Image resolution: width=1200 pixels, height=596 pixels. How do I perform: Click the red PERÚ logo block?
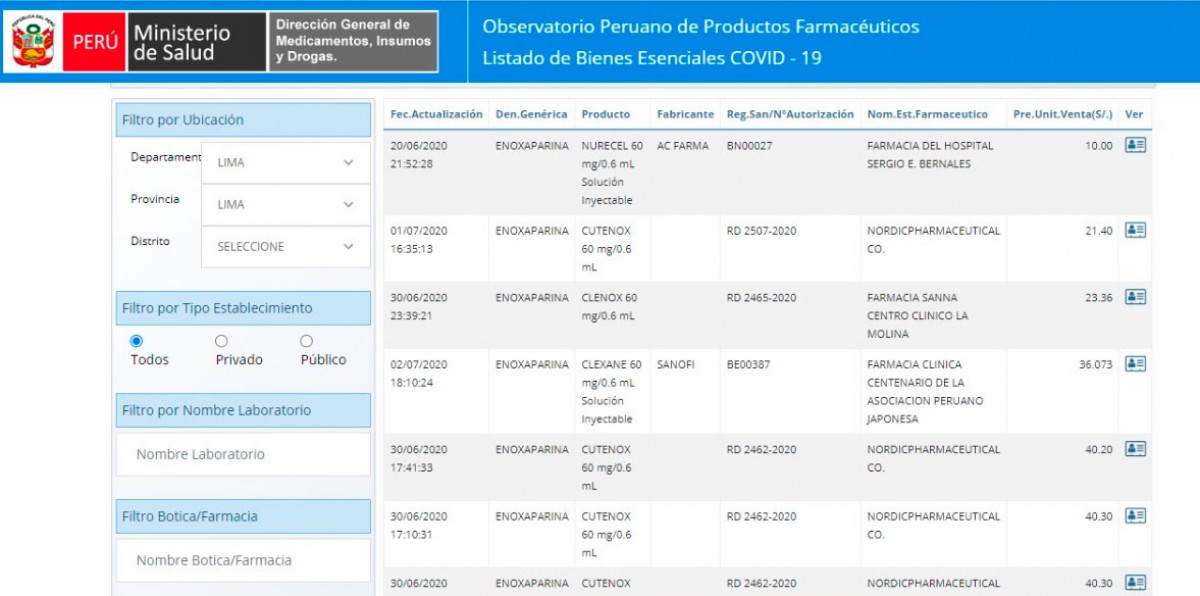pos(94,41)
